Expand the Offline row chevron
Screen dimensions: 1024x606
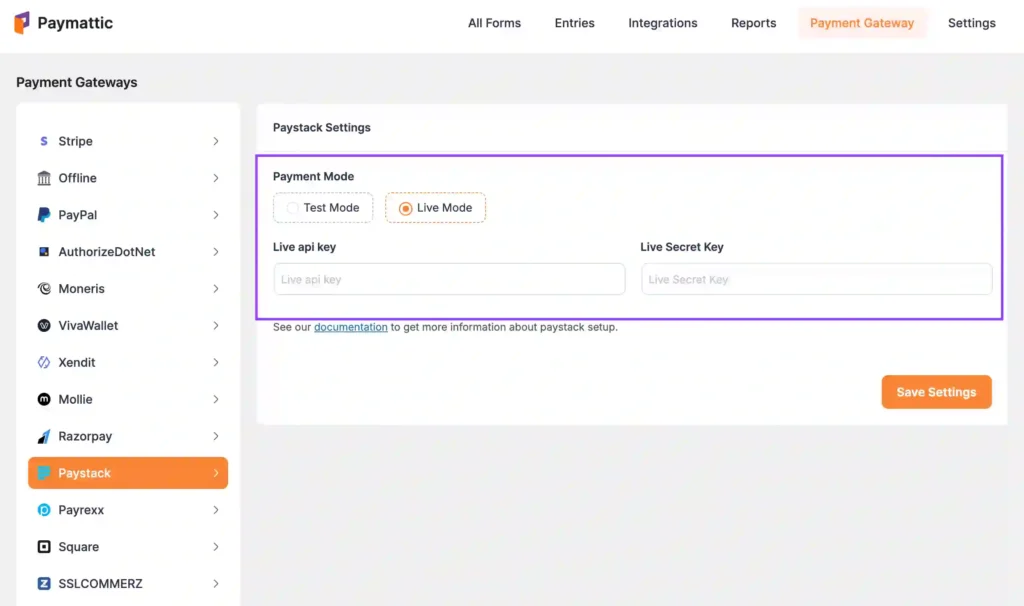point(216,178)
